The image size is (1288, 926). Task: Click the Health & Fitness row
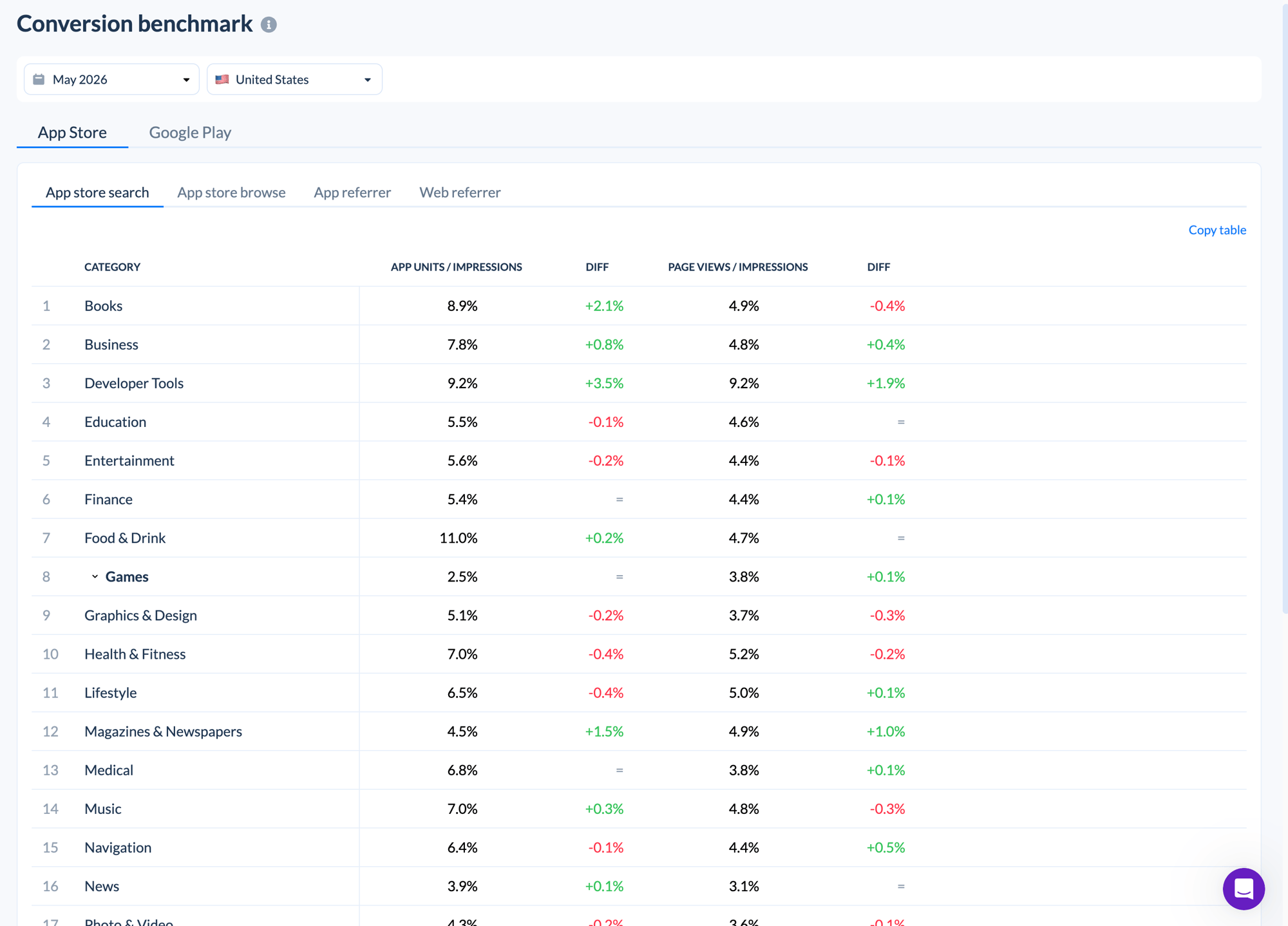click(639, 654)
